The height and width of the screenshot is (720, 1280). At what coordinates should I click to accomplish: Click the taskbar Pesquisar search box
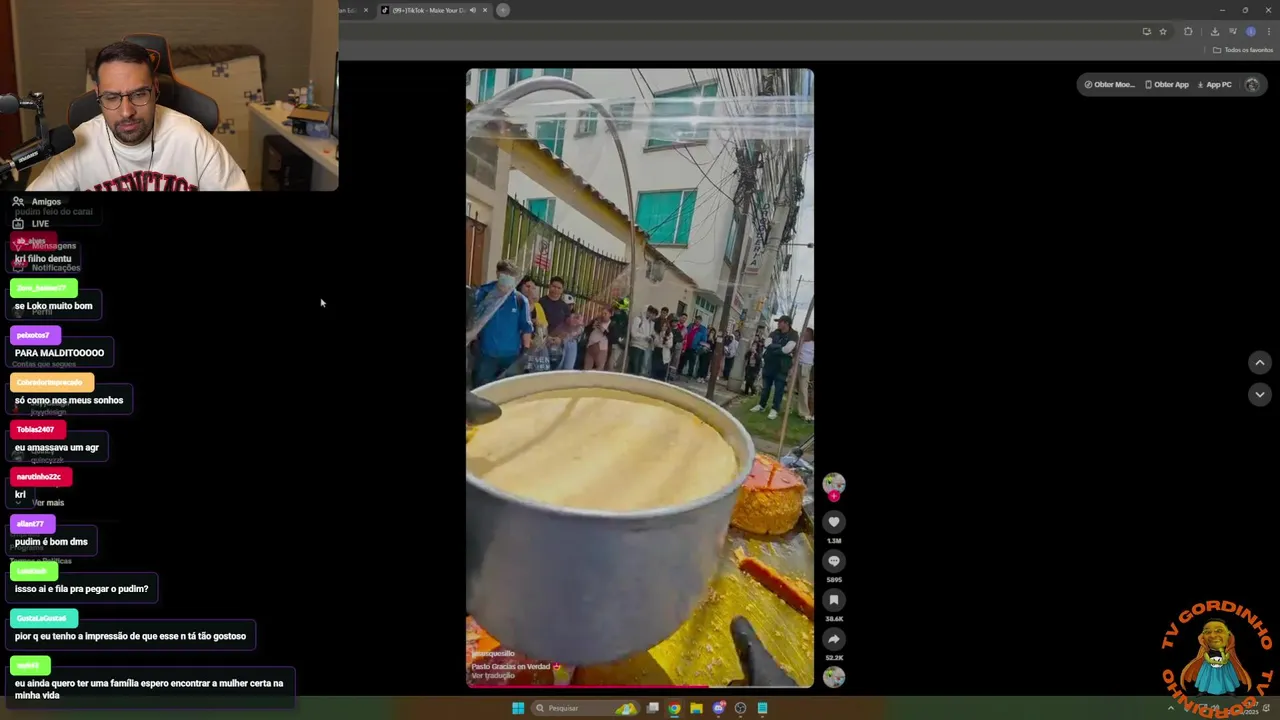[x=584, y=708]
